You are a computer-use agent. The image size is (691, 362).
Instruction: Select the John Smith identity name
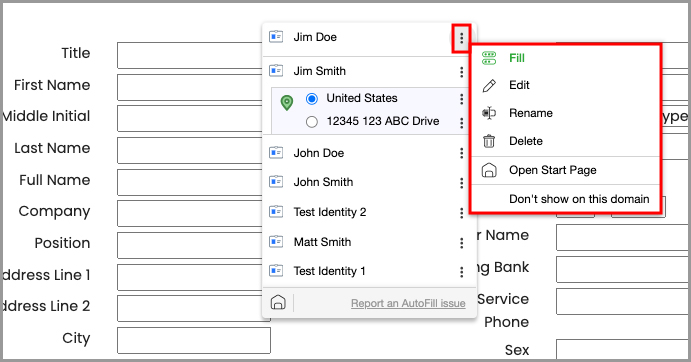point(323,182)
